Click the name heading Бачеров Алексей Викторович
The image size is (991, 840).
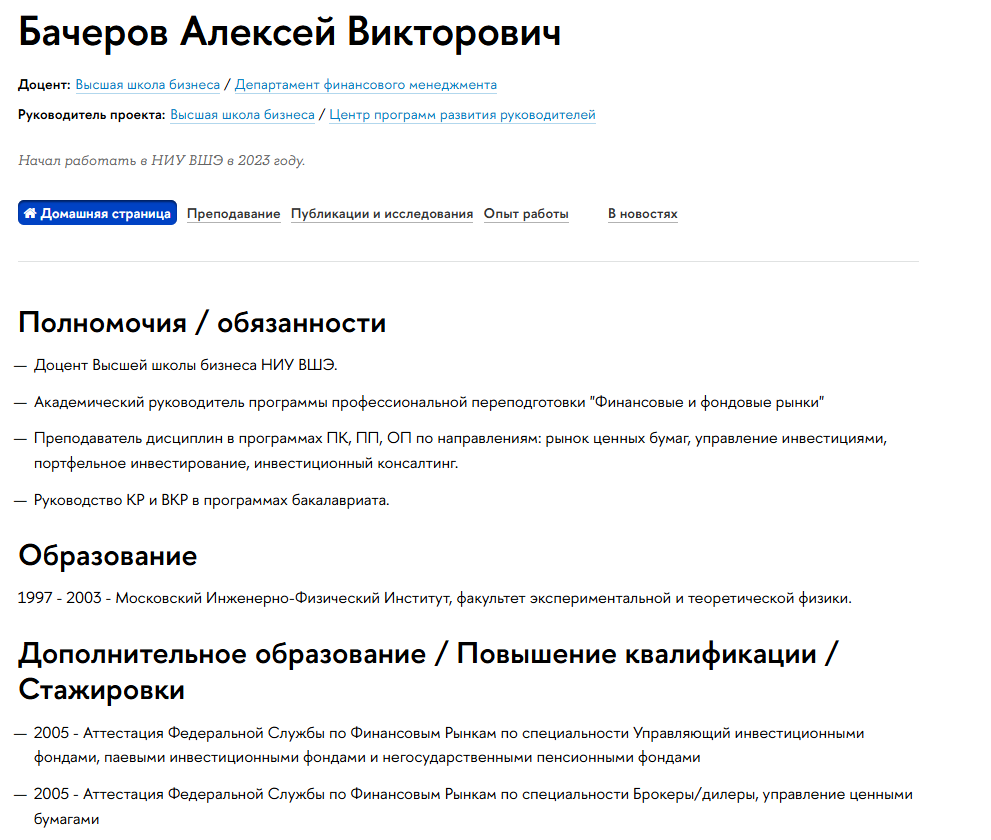point(289,32)
